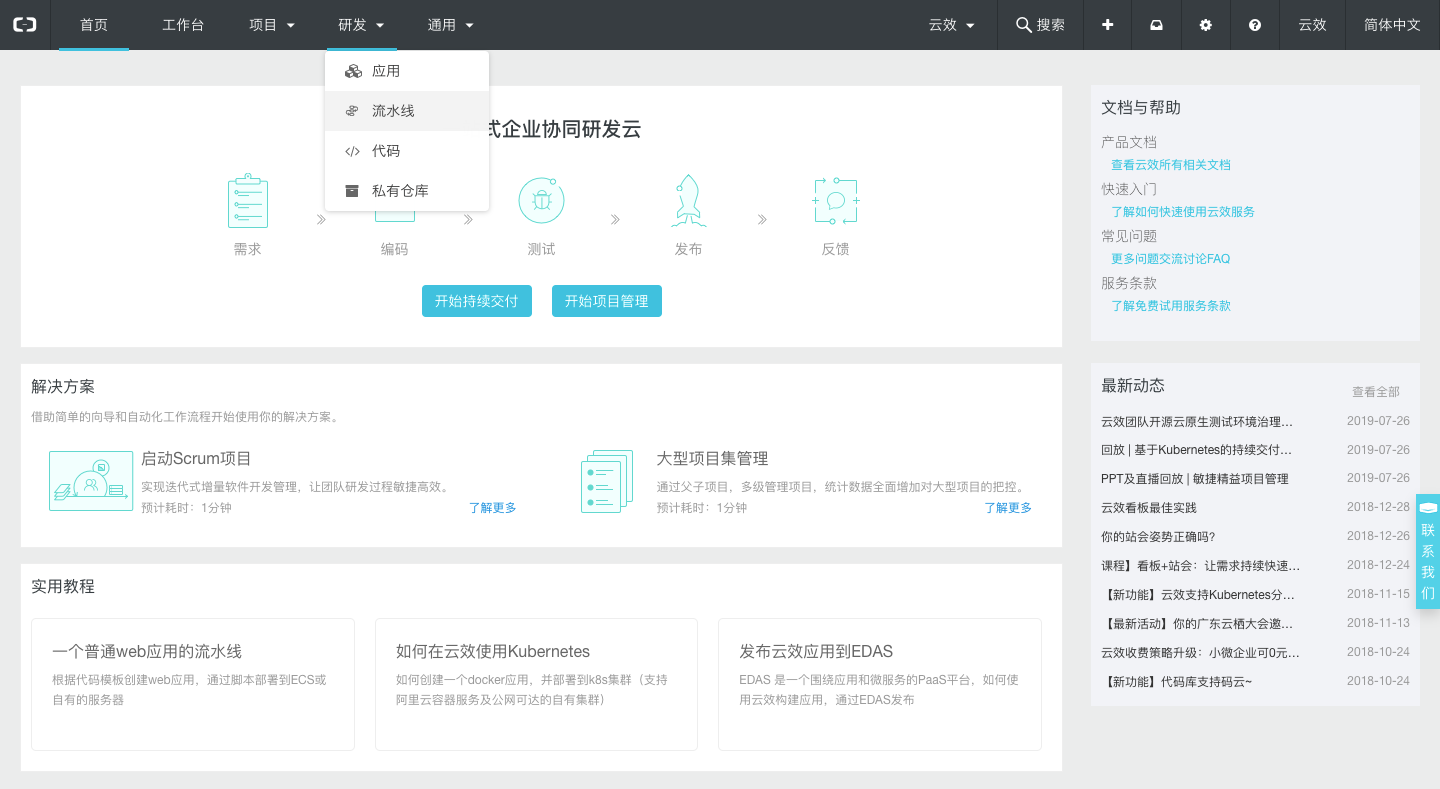Click the 私有仓库 archive box icon
Image resolution: width=1440 pixels, height=789 pixels.
pos(352,191)
